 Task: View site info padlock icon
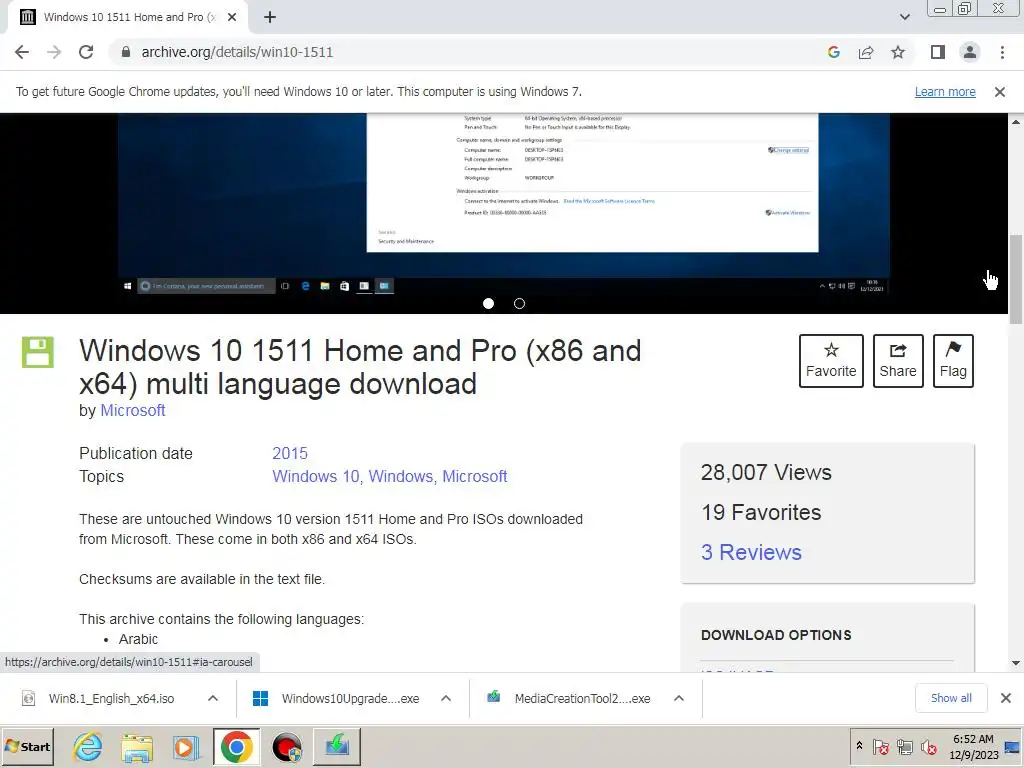pyautogui.click(x=126, y=52)
